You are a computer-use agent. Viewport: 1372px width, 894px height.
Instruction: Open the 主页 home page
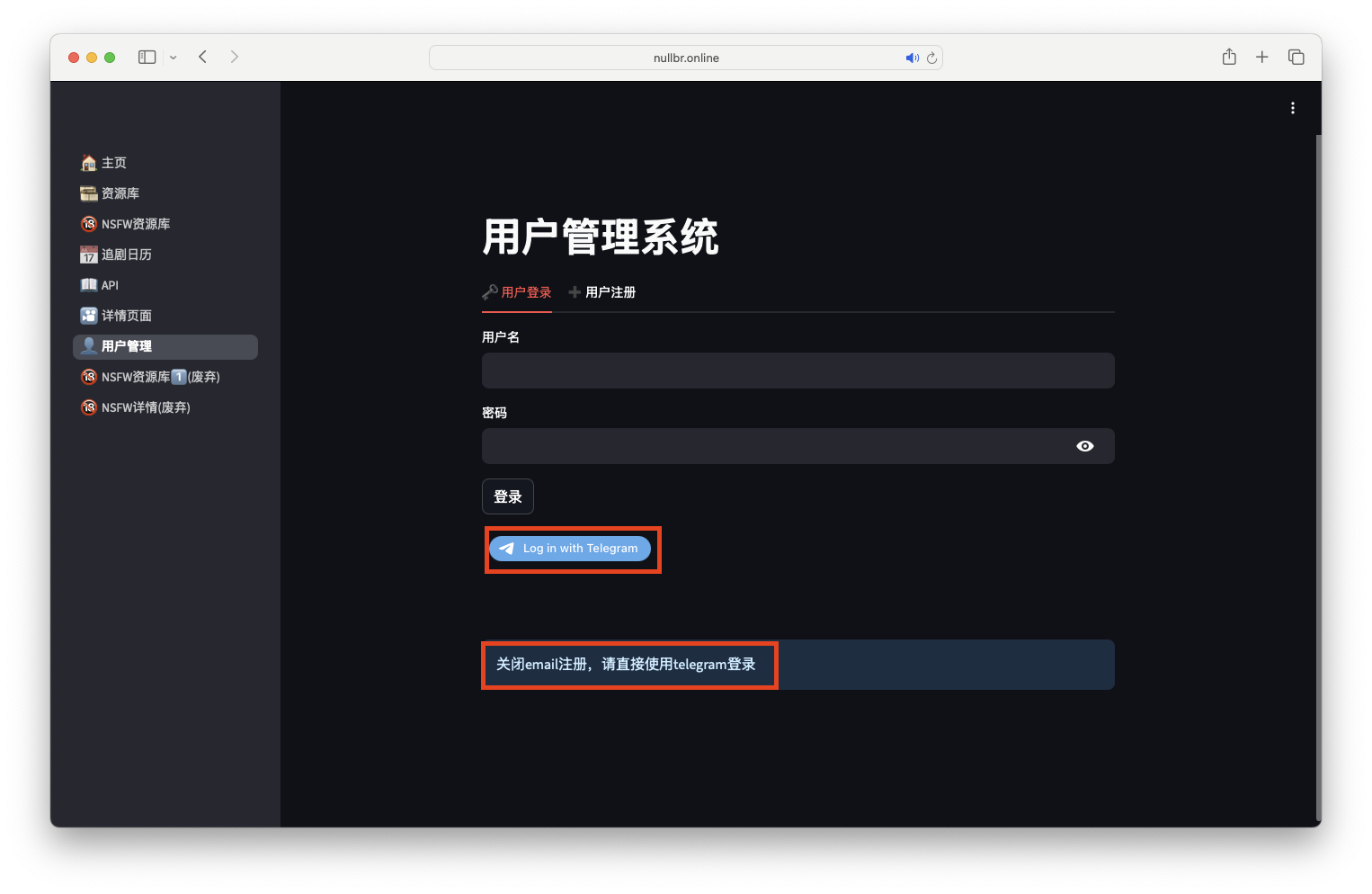pos(113,162)
